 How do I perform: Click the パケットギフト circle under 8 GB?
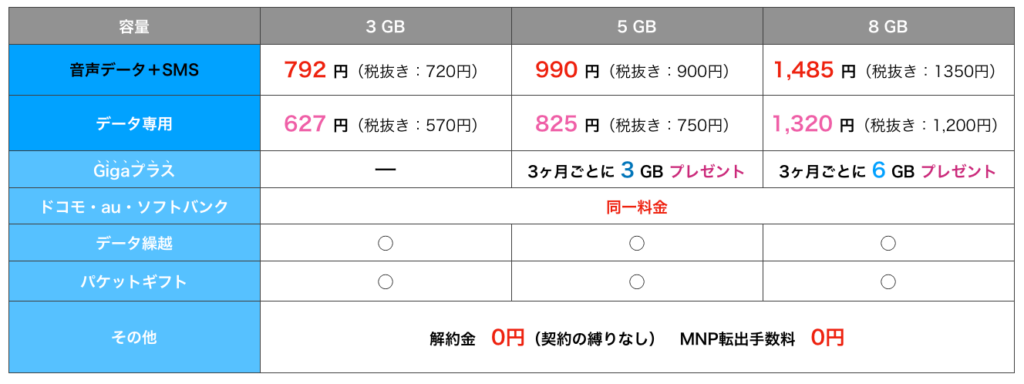point(888,281)
